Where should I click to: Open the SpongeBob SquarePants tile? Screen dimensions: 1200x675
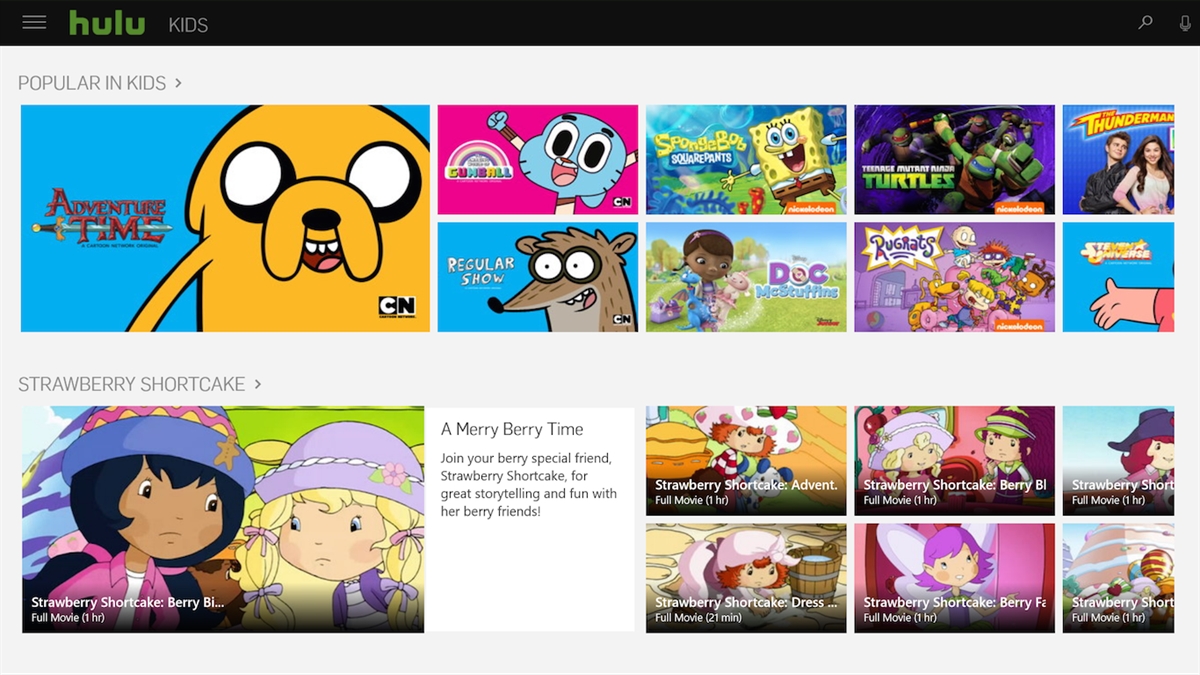point(746,160)
